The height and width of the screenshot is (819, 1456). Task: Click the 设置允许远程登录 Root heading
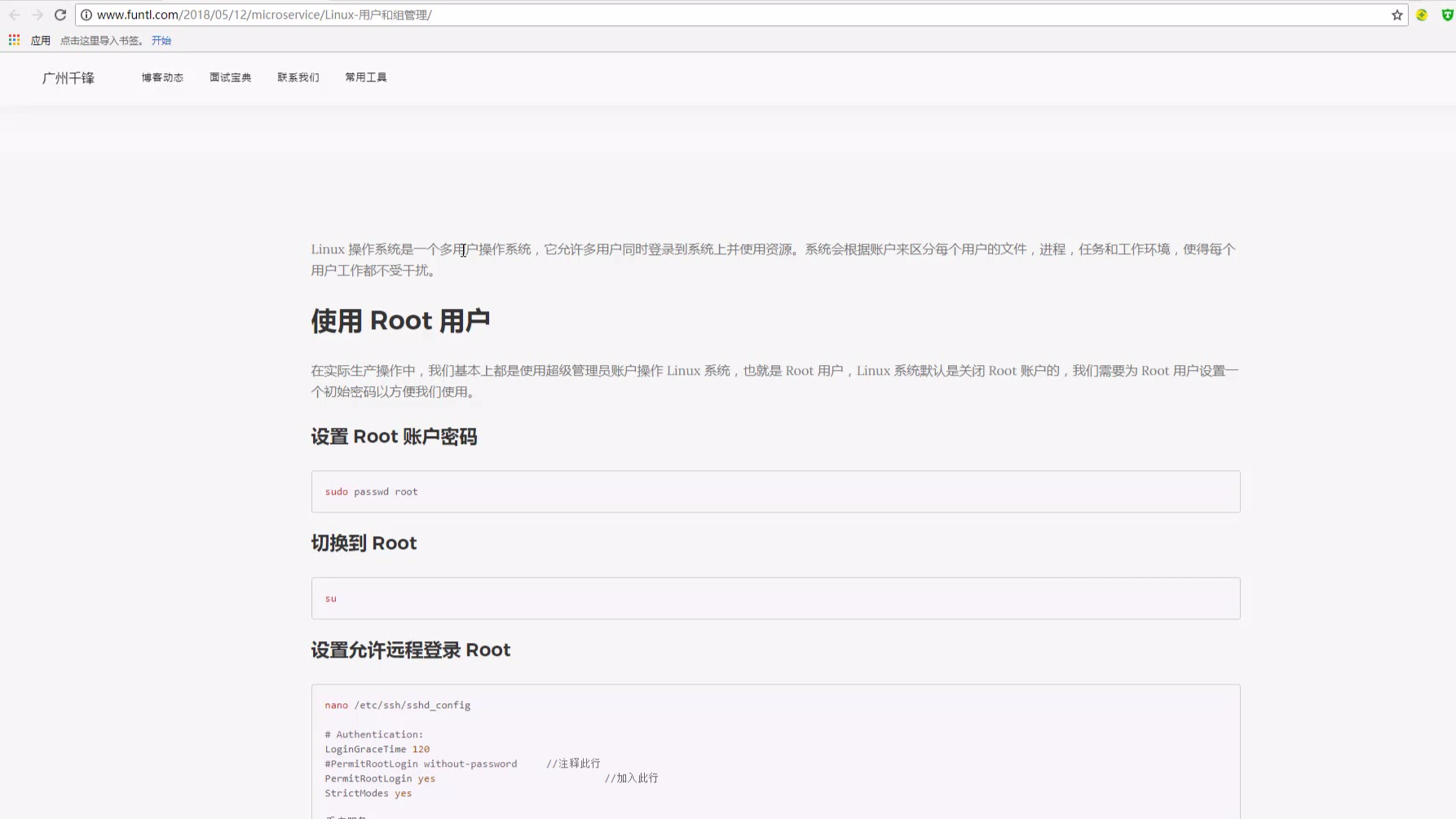point(411,650)
